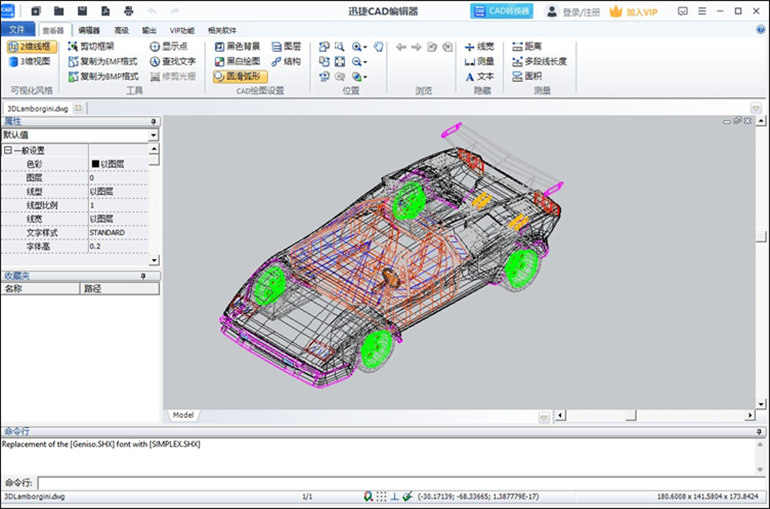Toggle 线宽 line width display
Image resolution: width=770 pixels, height=509 pixels.
(479, 47)
